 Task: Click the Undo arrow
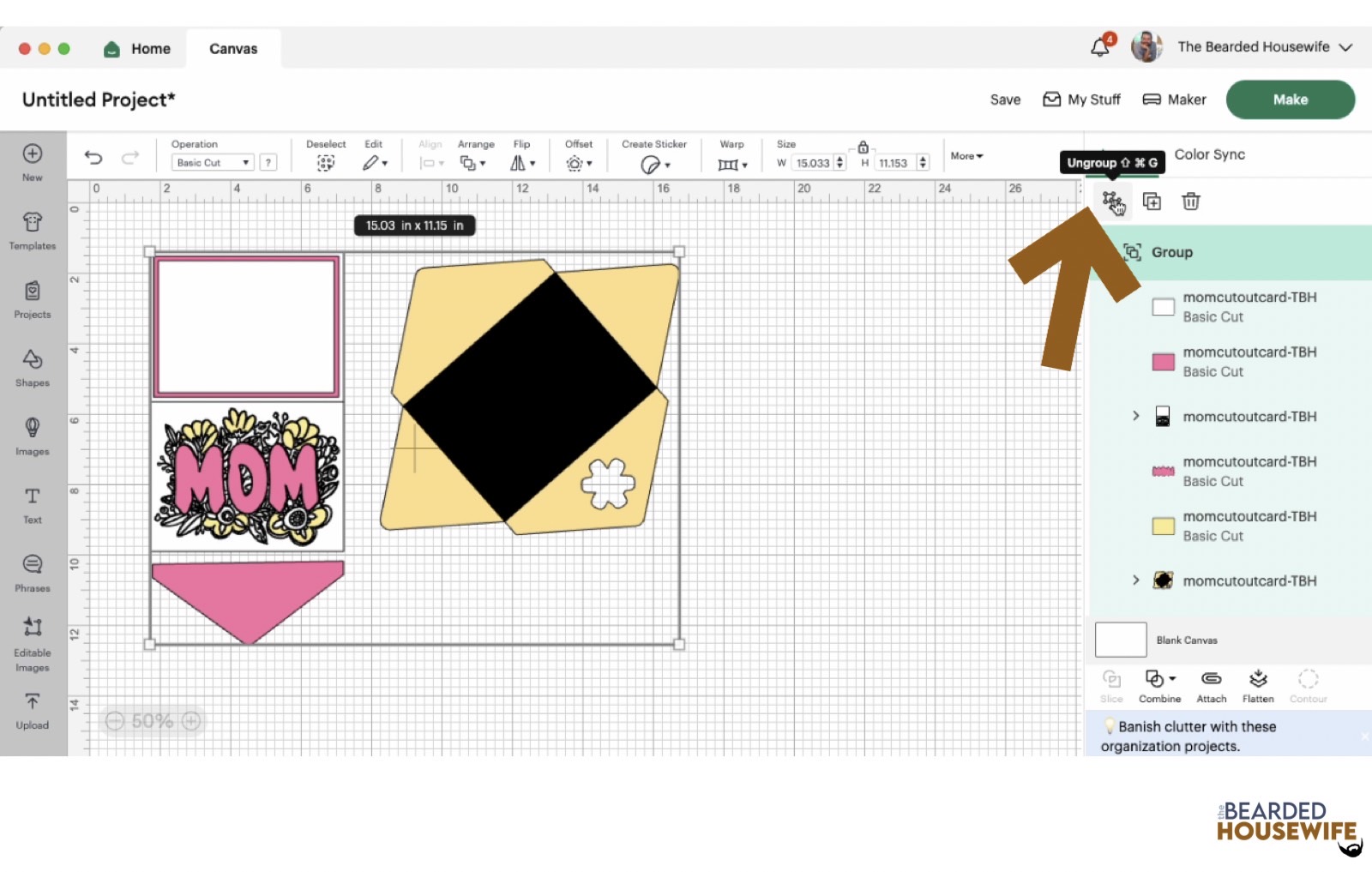click(93, 157)
